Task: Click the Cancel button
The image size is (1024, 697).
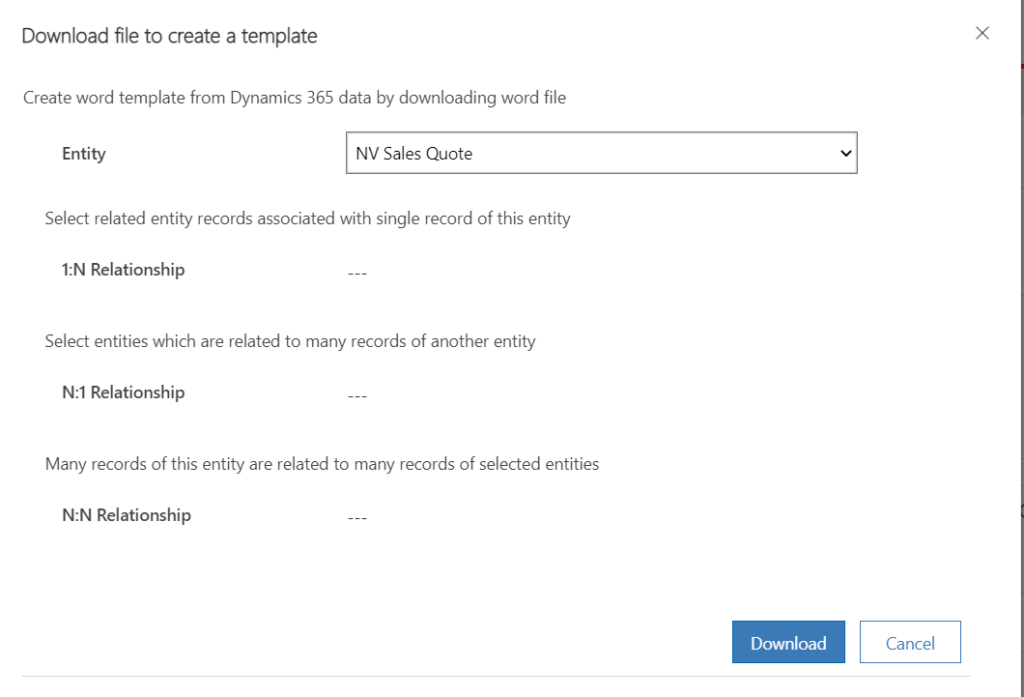Action: 909,641
